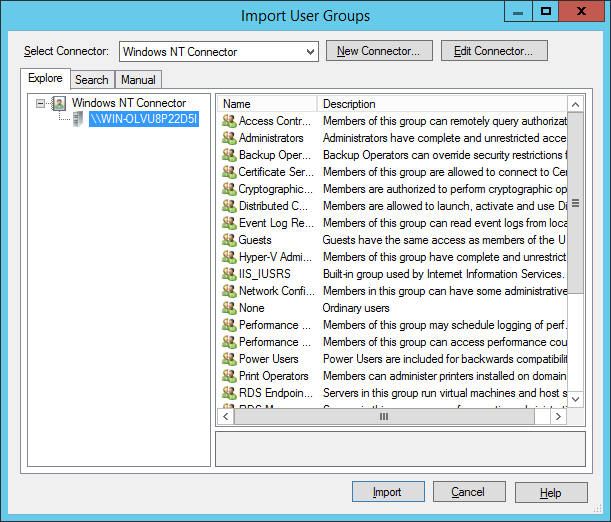Switch to the Manual tab
The width and height of the screenshot is (611, 522).
tap(138, 80)
